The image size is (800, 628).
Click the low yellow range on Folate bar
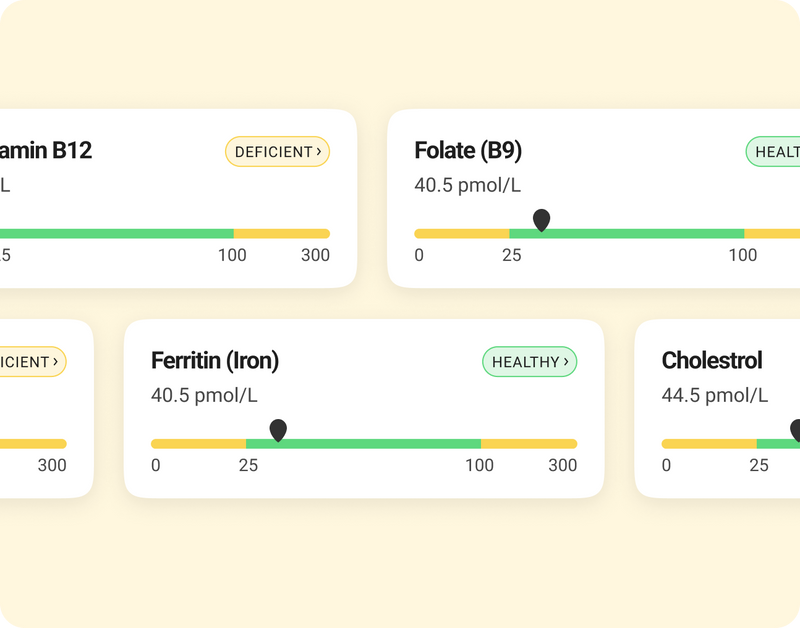462,233
